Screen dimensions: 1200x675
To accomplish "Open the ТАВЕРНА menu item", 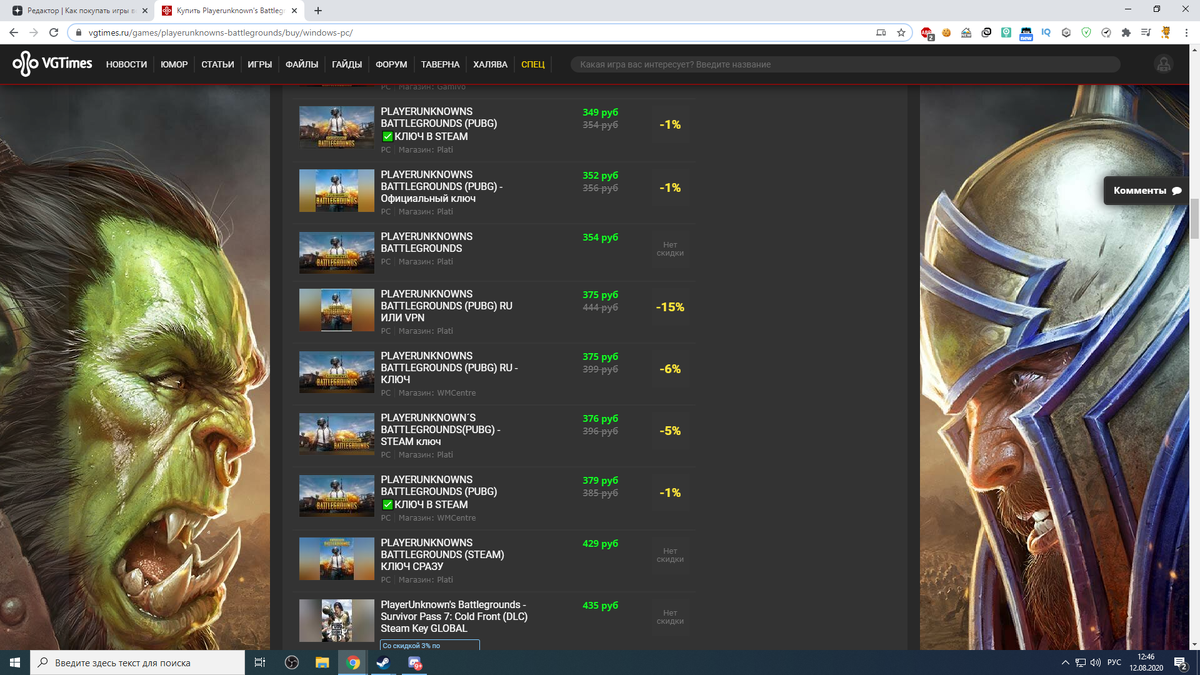I will (440, 64).
